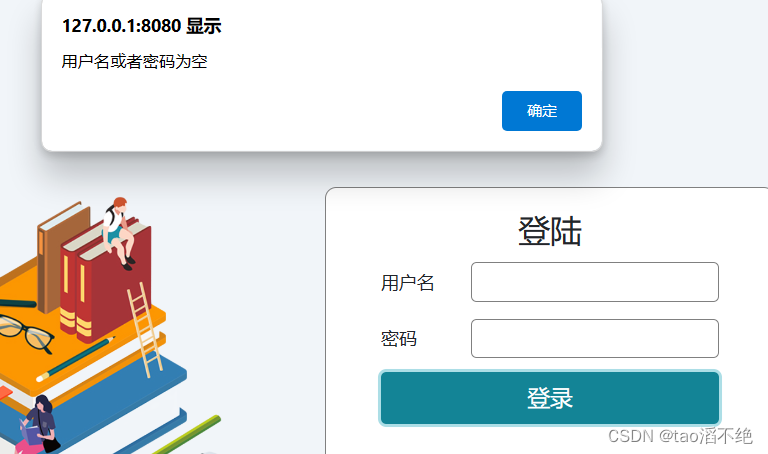
Task: Click the wooden ladder illustration
Action: tap(145, 330)
